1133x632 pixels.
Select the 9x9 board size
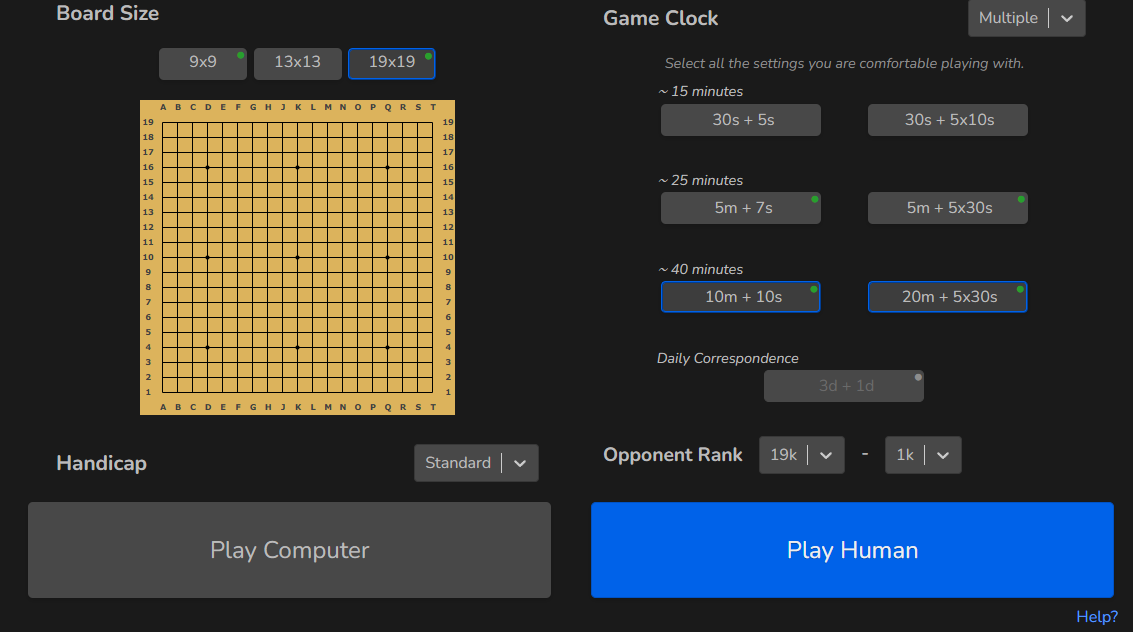pos(203,63)
